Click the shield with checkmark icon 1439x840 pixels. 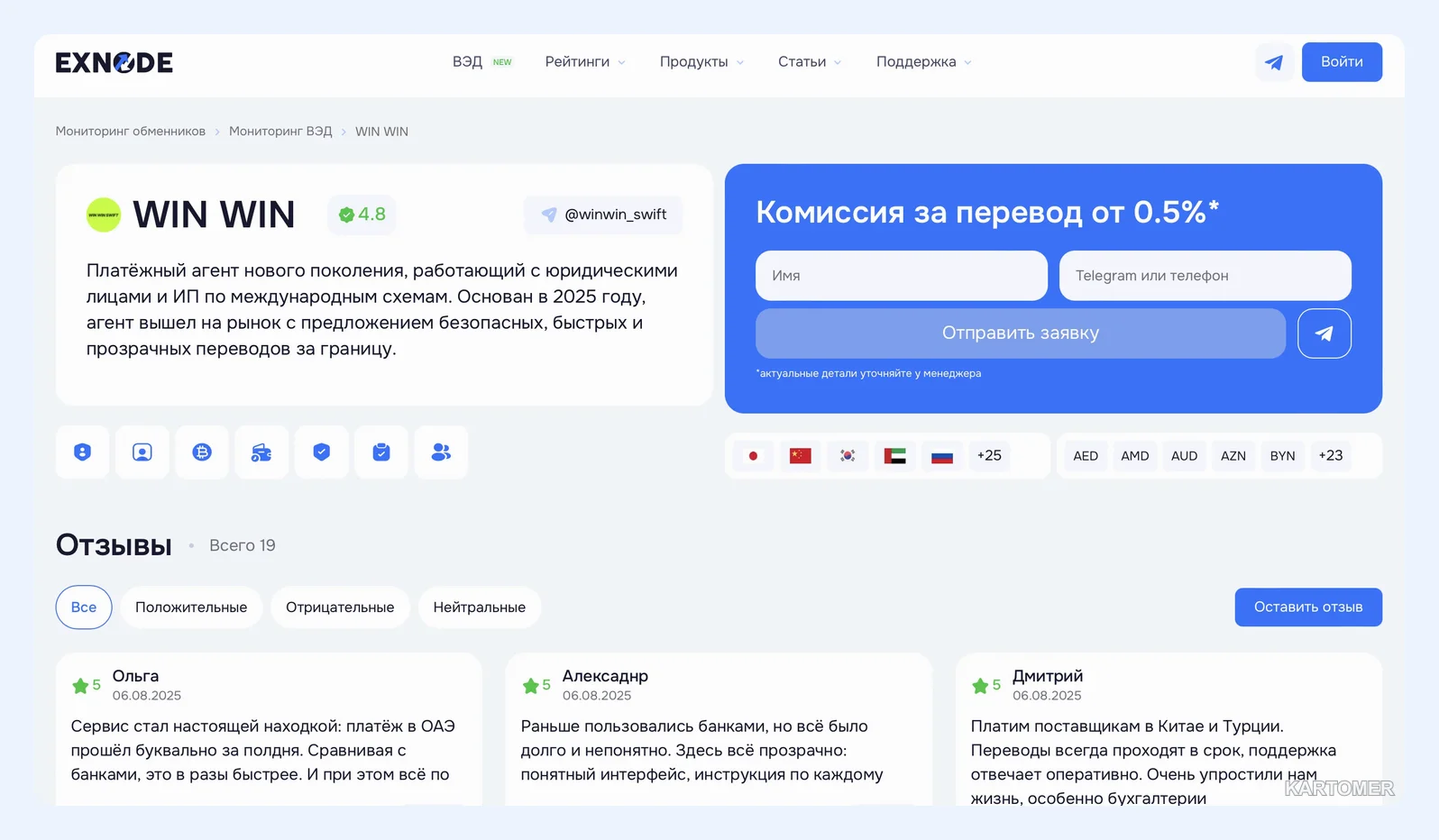pos(322,452)
